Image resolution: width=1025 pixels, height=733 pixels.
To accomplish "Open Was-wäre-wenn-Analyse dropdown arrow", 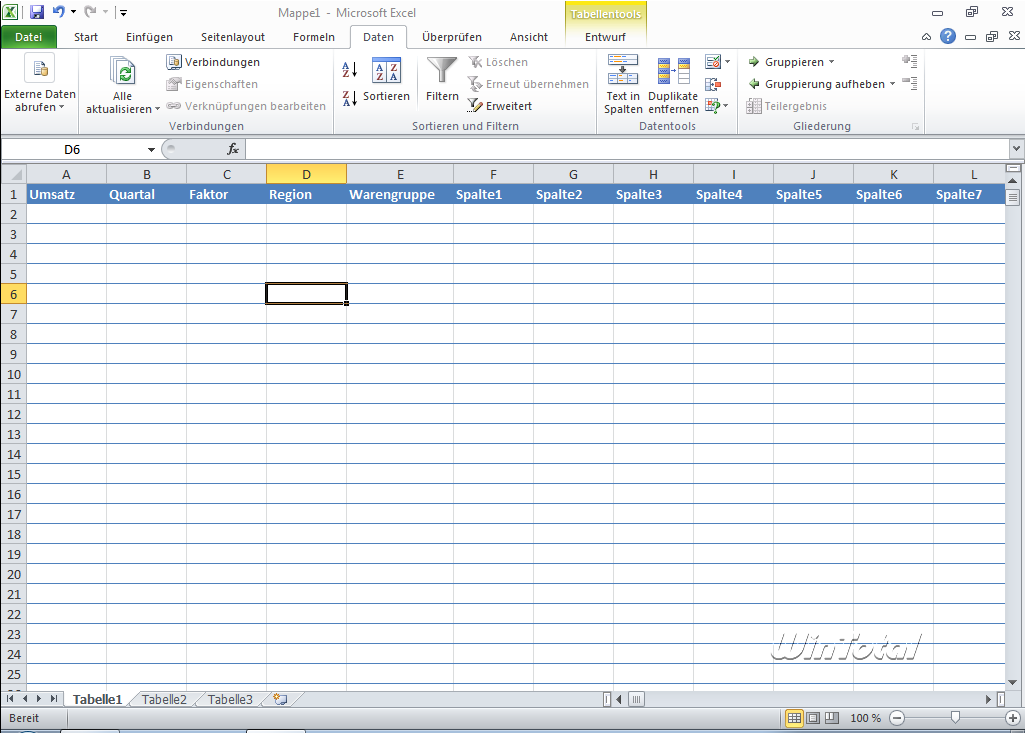I will (726, 105).
